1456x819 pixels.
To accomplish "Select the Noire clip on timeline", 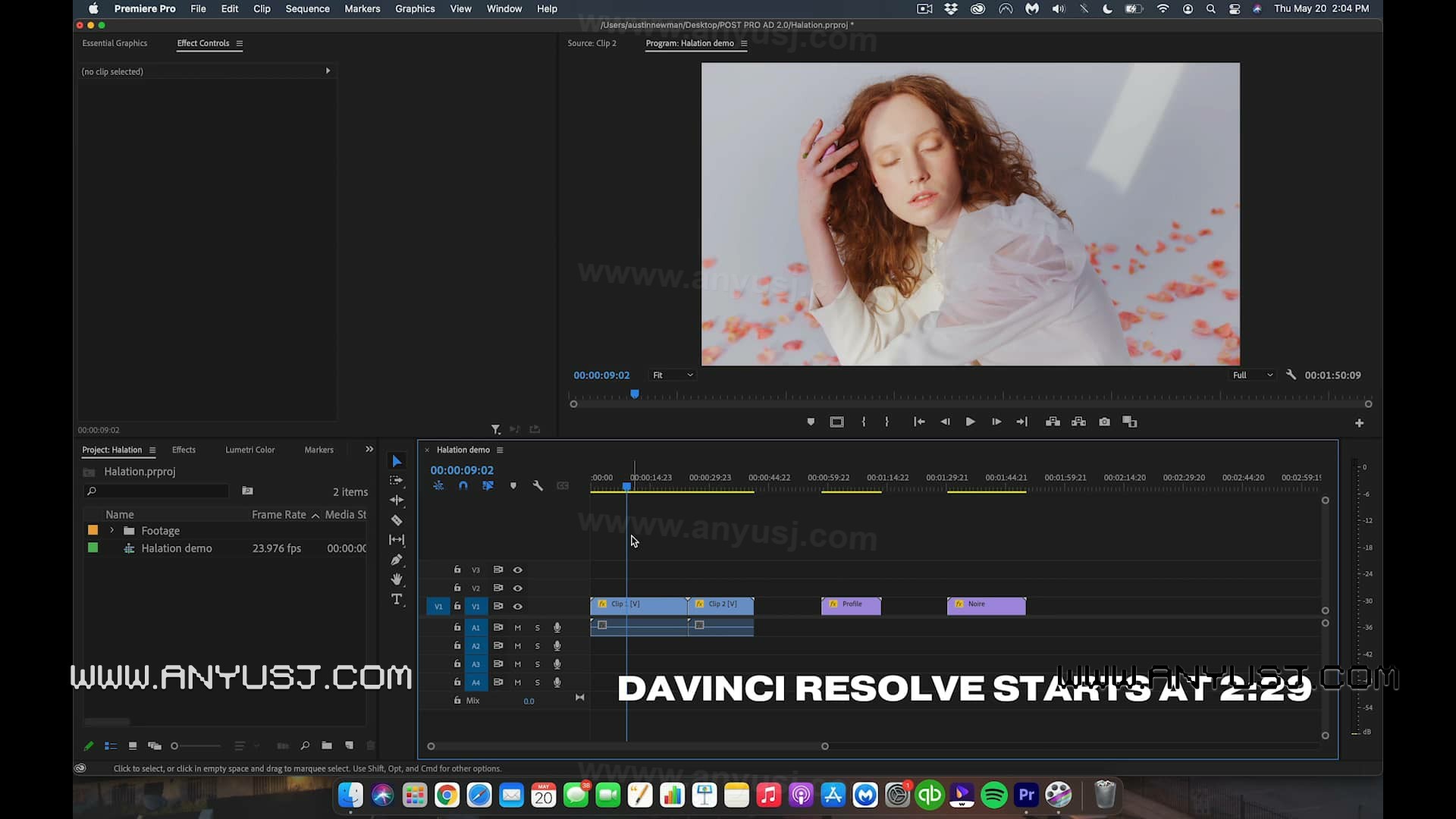I will click(986, 605).
